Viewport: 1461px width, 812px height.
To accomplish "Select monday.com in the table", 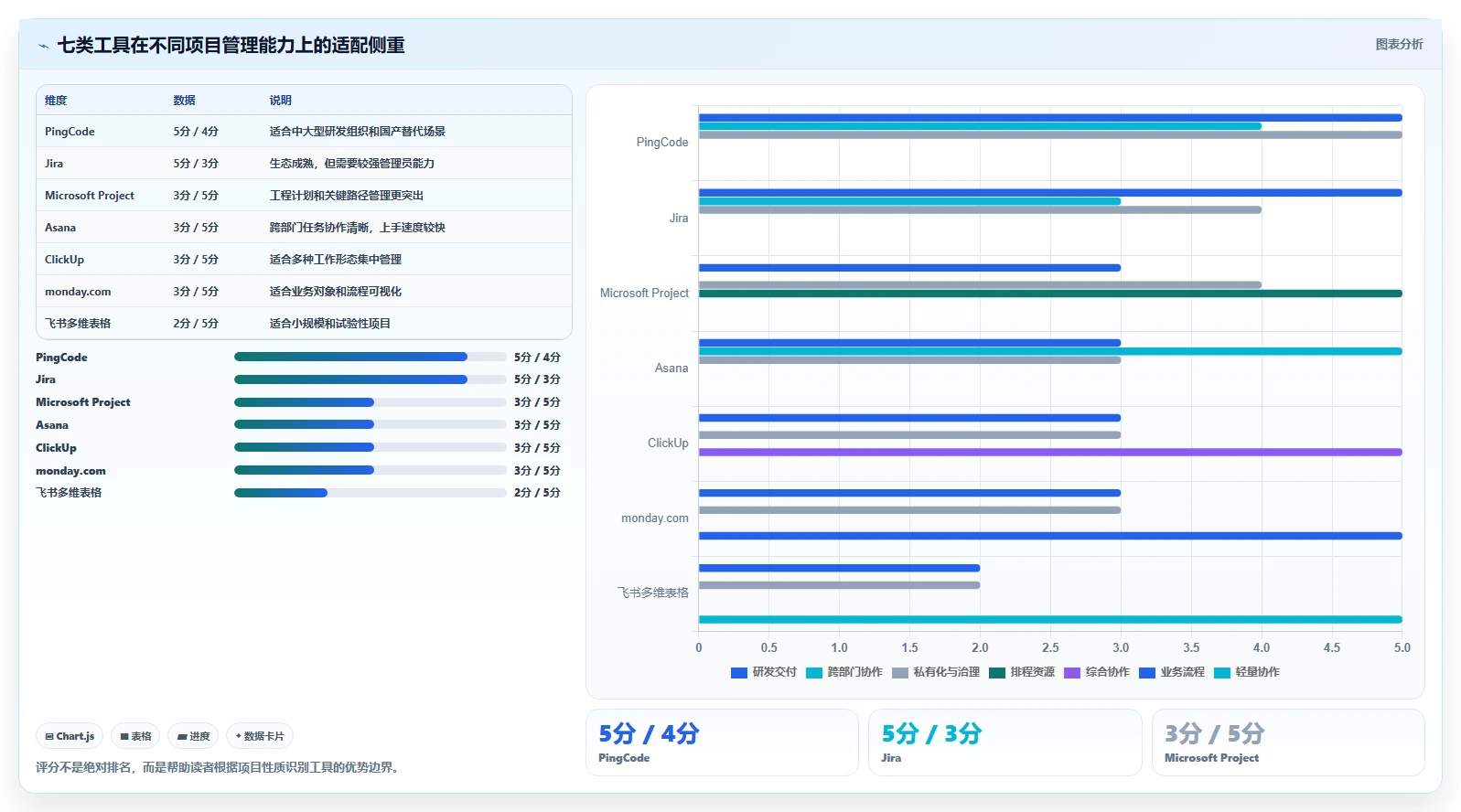I will tap(78, 292).
